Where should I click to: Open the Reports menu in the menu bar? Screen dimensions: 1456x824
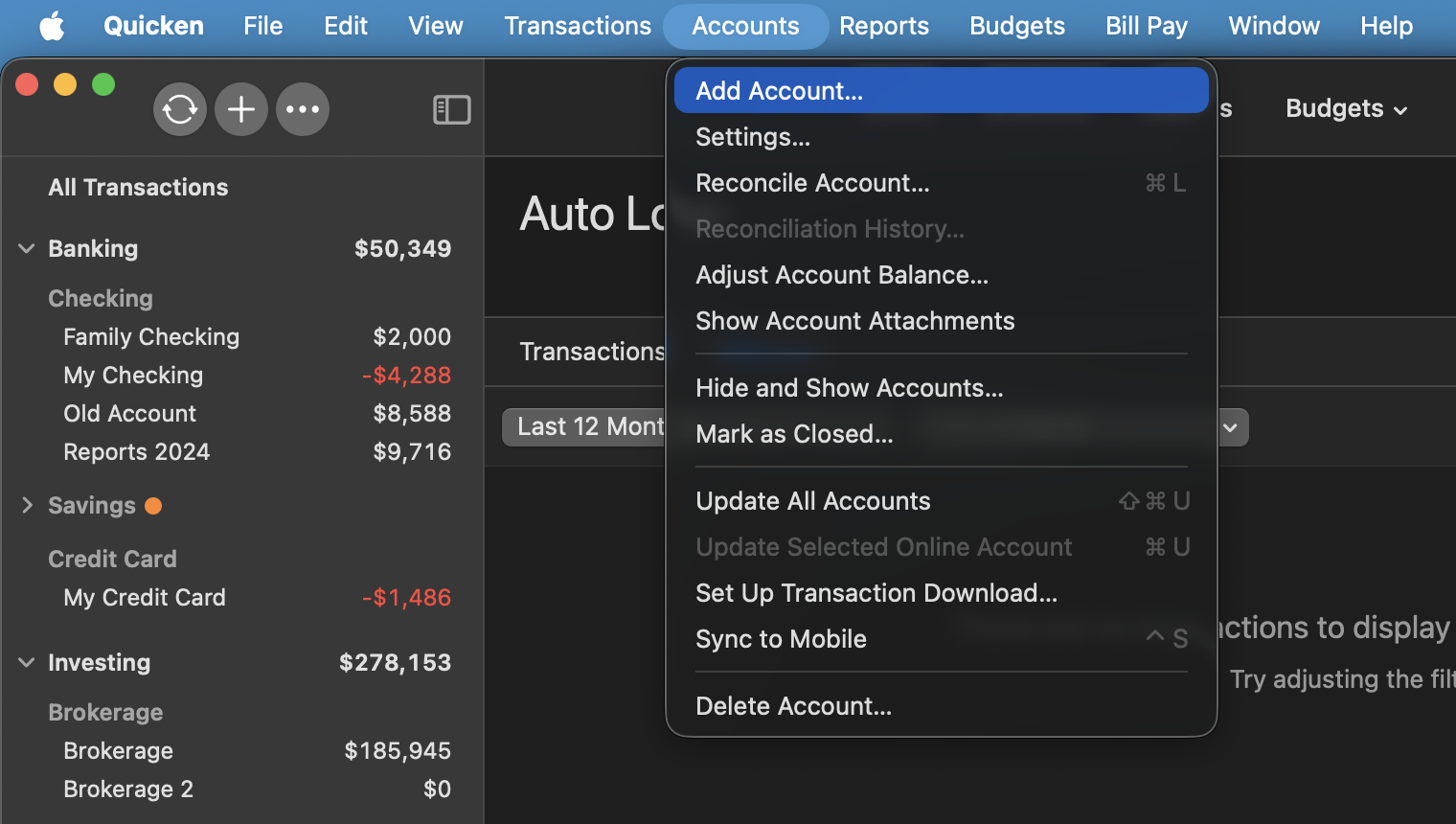pyautogui.click(x=884, y=26)
